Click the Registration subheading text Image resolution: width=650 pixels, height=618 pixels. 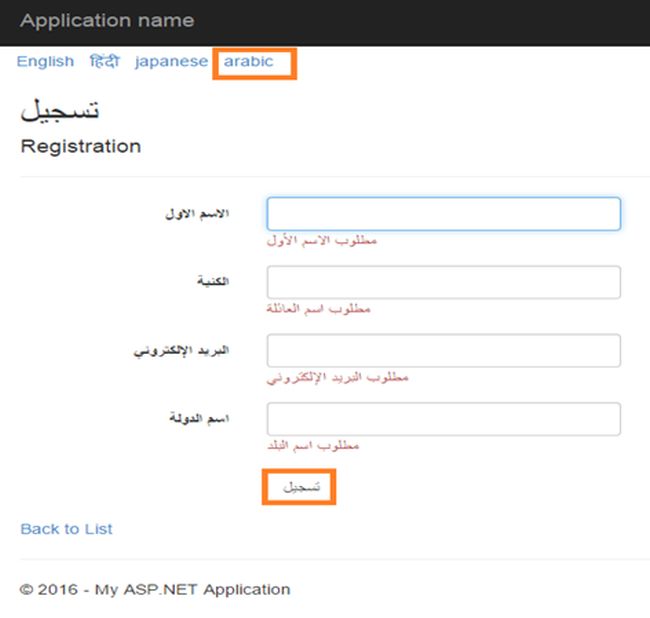(x=81, y=147)
